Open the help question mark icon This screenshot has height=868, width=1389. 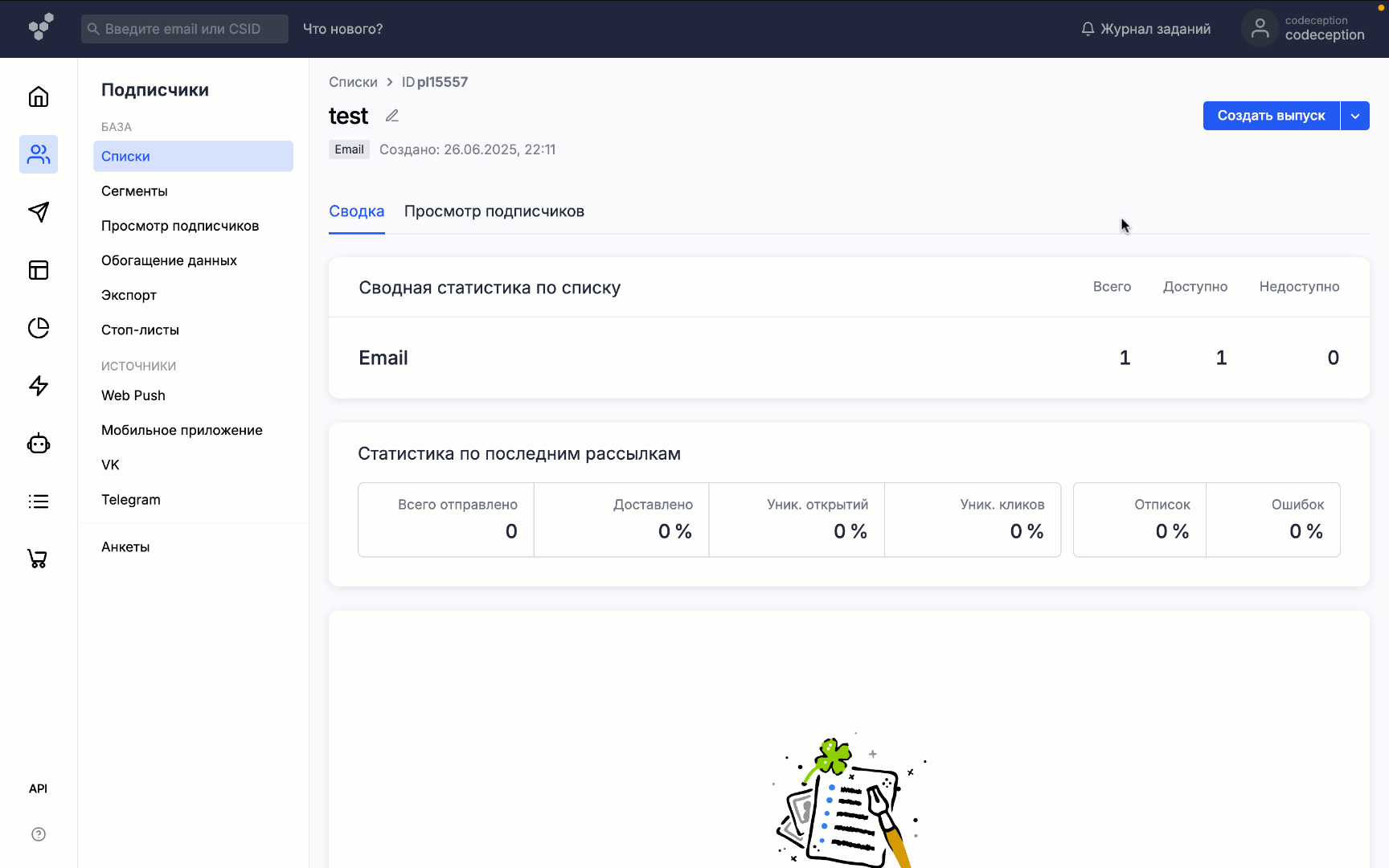38,834
